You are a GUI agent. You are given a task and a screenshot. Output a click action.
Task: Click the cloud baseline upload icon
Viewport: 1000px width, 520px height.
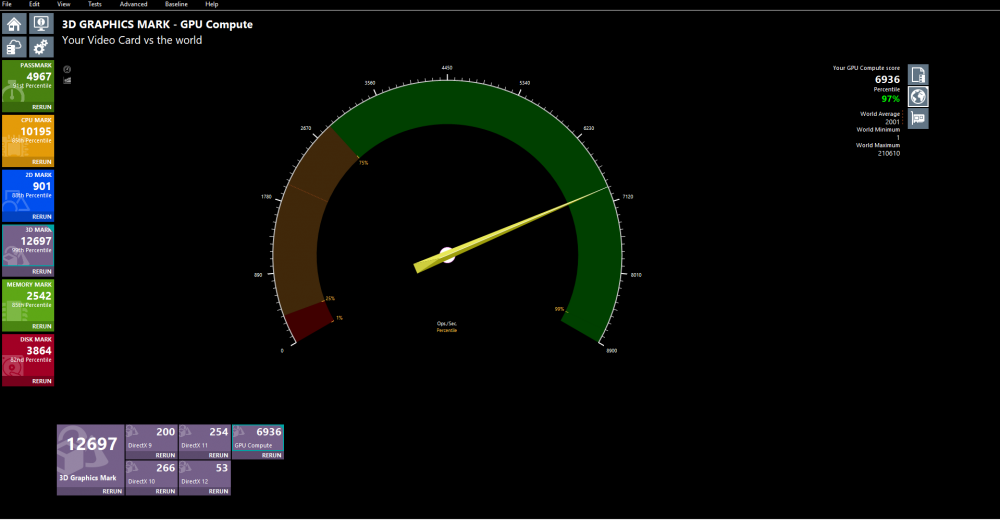click(15, 46)
